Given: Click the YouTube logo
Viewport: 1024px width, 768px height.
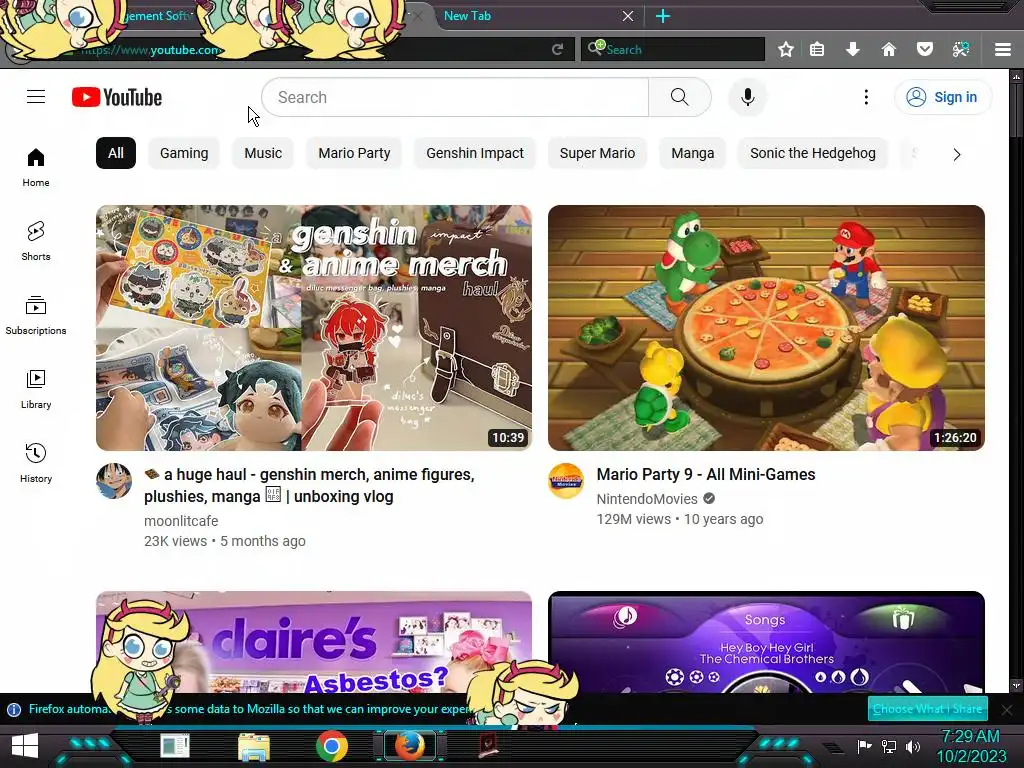Looking at the screenshot, I should point(117,97).
